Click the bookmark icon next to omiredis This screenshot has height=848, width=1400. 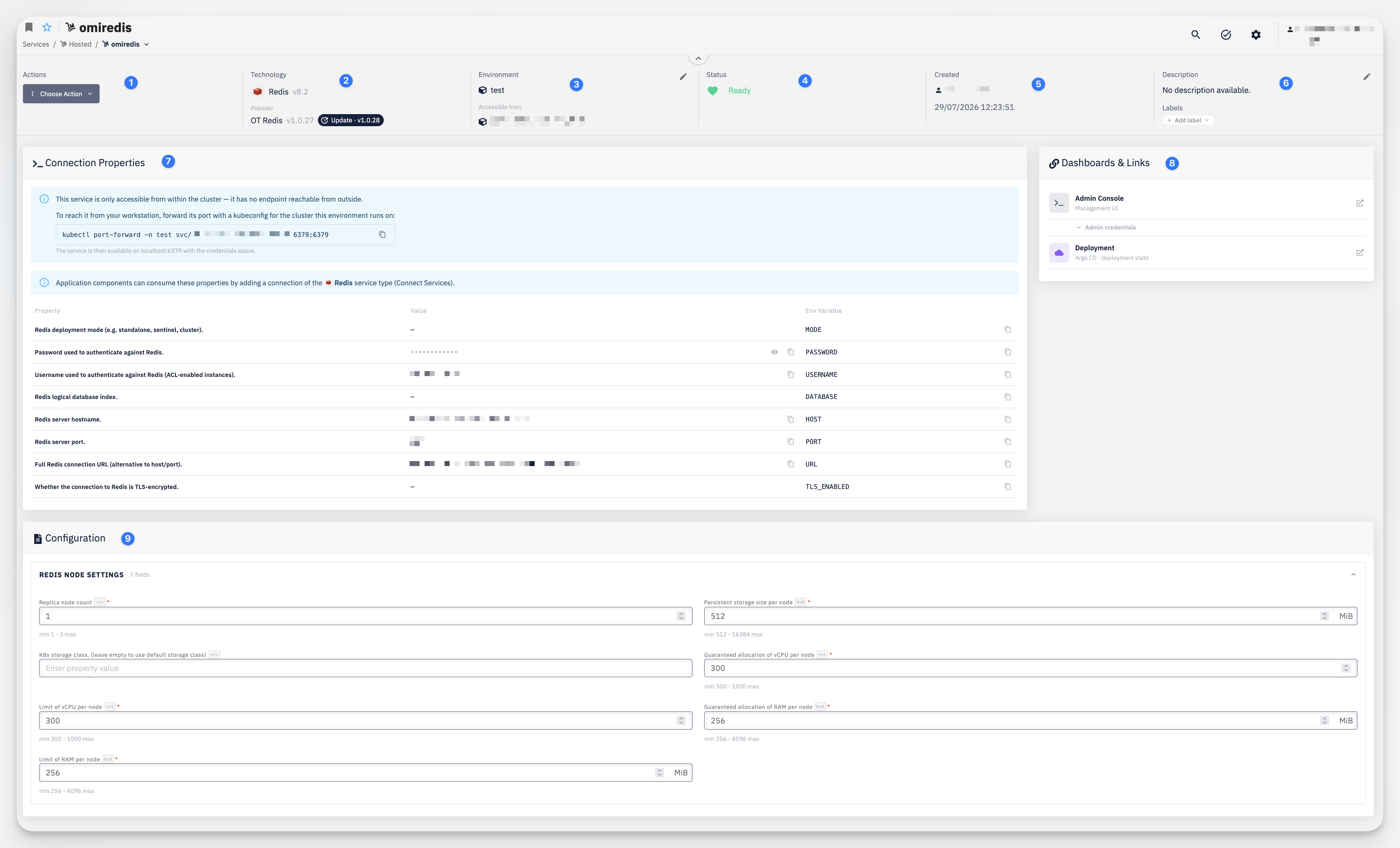29,27
